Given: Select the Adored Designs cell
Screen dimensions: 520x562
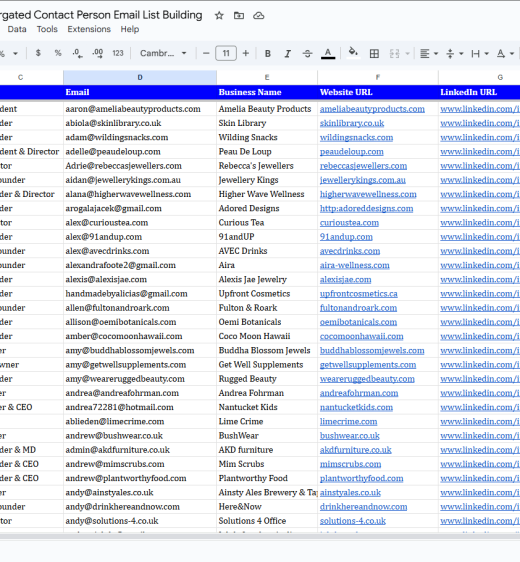Looking at the screenshot, I should pos(267,209).
